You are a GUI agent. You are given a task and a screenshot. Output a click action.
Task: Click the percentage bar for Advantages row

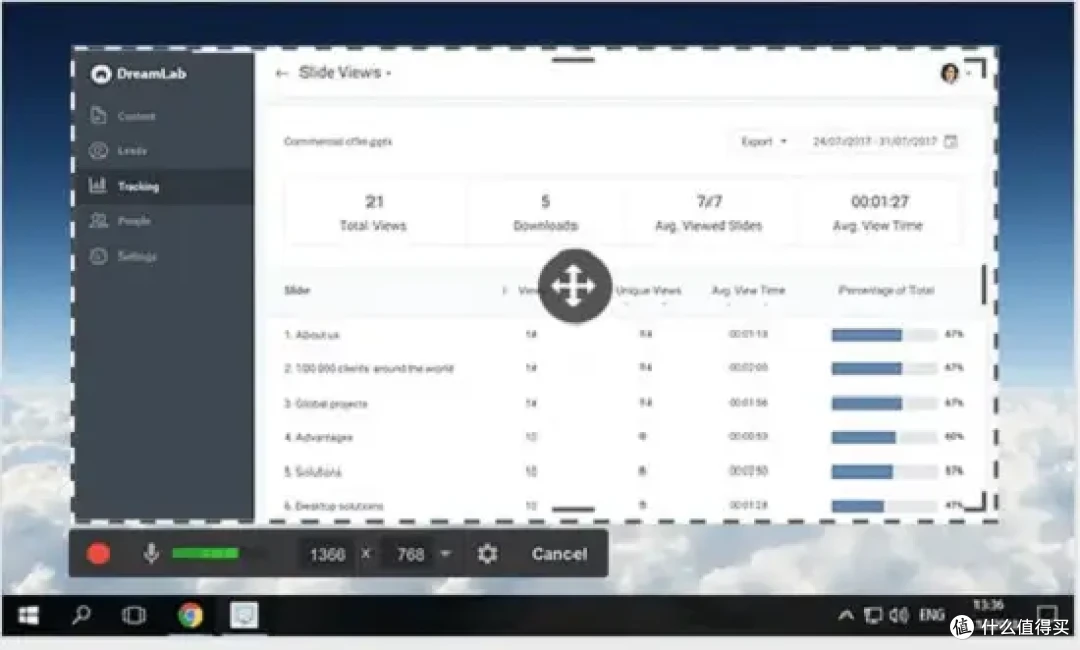884,437
